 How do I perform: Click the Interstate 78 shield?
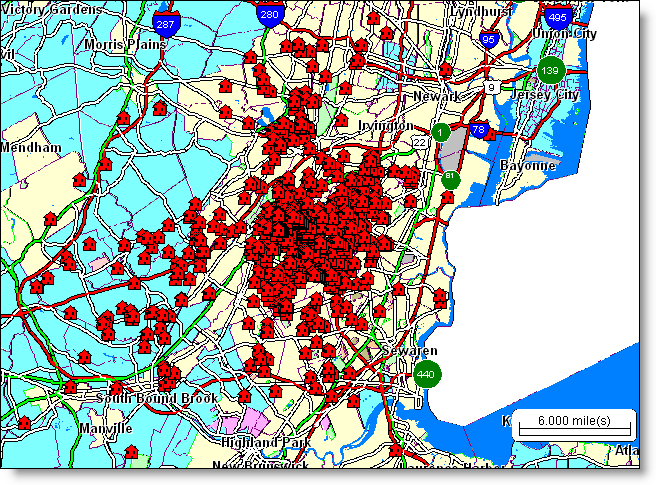click(x=479, y=131)
